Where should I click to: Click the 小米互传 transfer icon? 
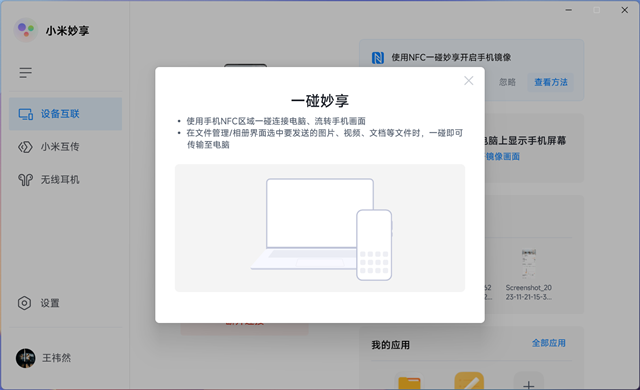pos(25,147)
